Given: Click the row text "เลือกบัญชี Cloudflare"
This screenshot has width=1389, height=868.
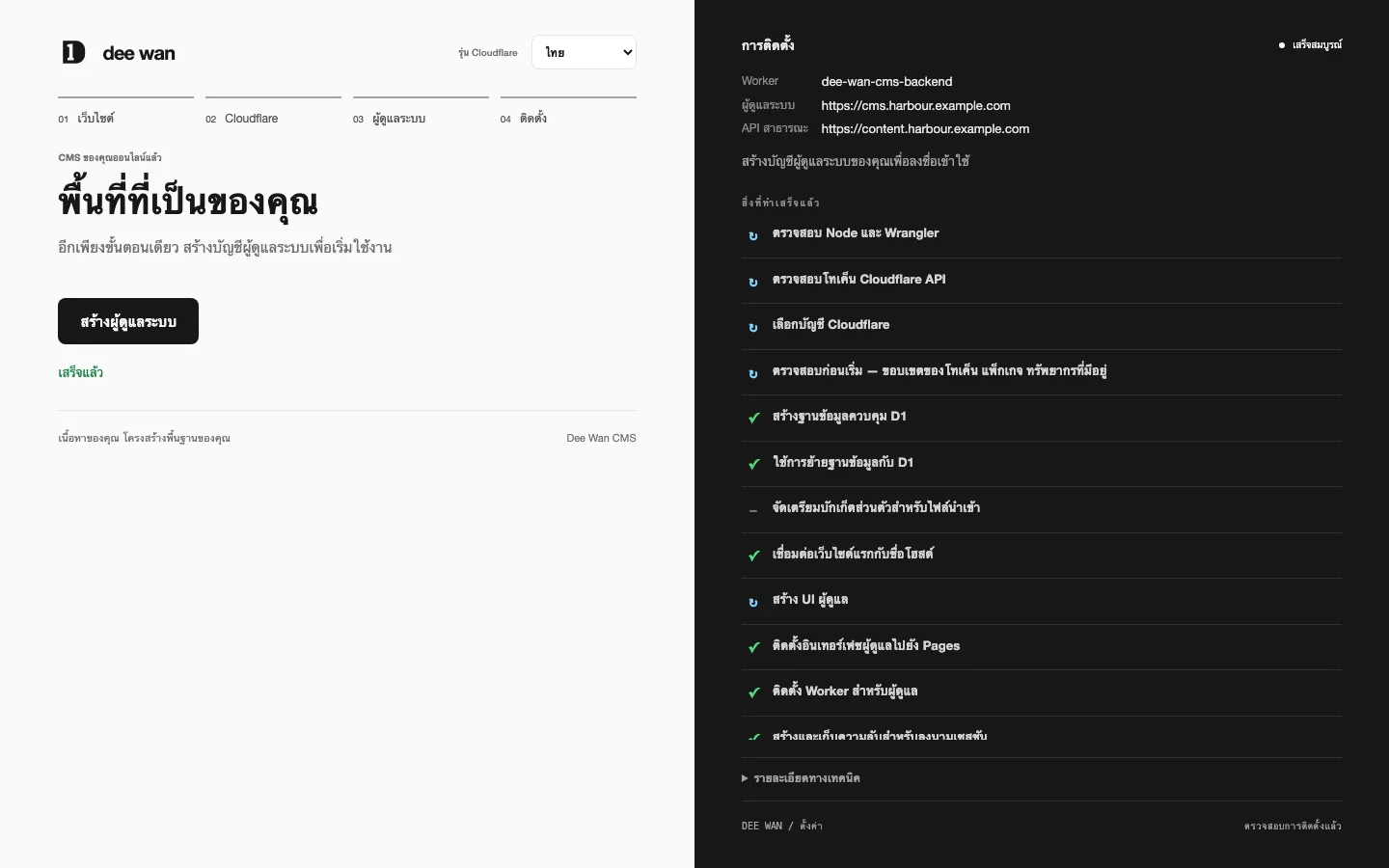Looking at the screenshot, I should pos(831,325).
